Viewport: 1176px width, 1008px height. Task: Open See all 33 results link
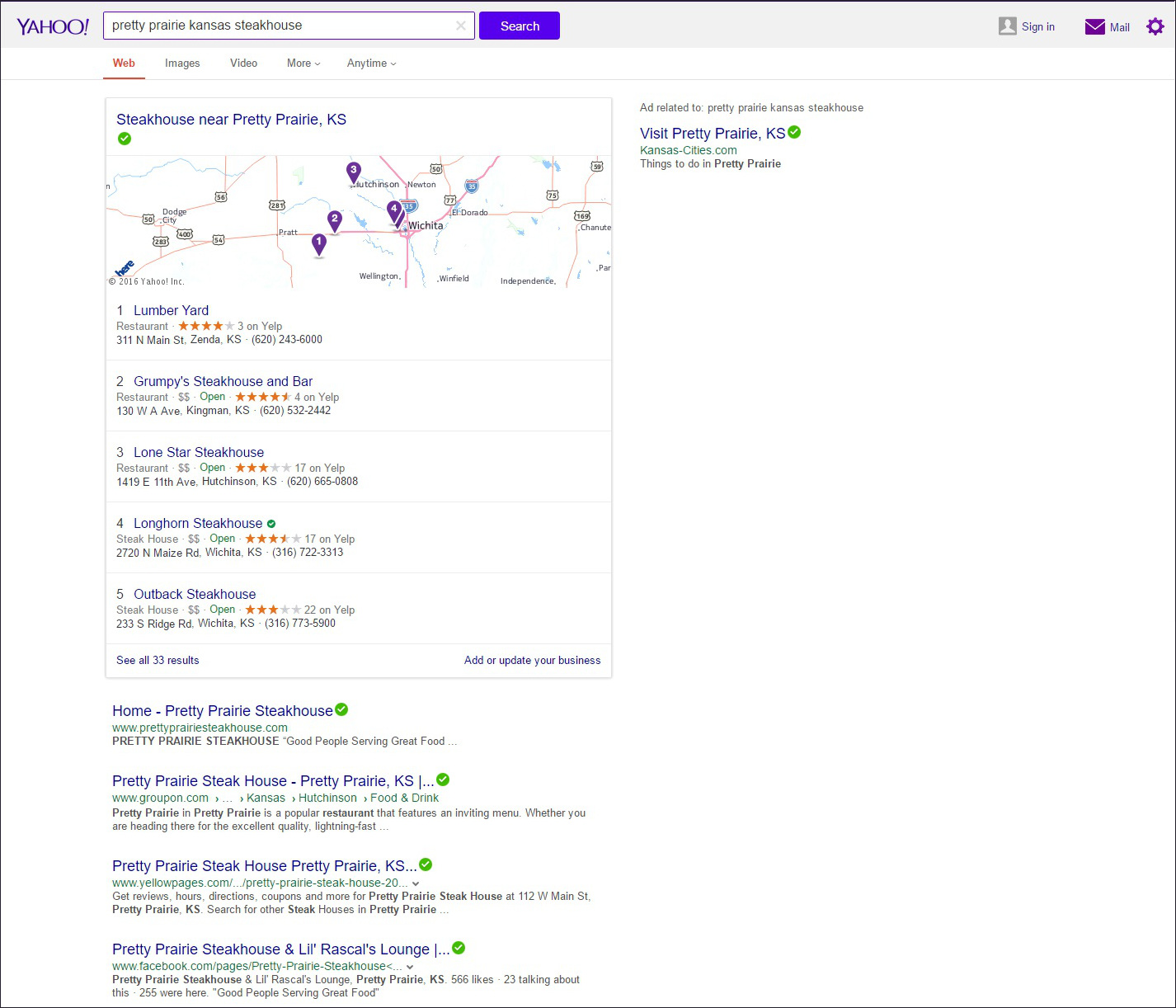(x=158, y=660)
